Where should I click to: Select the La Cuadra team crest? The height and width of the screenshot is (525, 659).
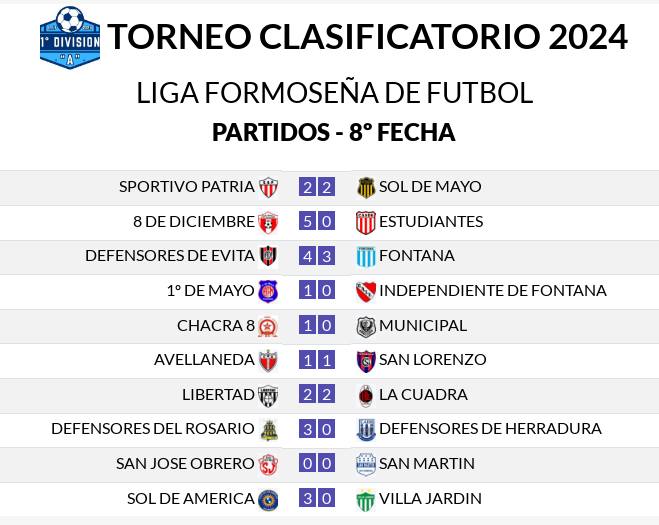click(366, 396)
